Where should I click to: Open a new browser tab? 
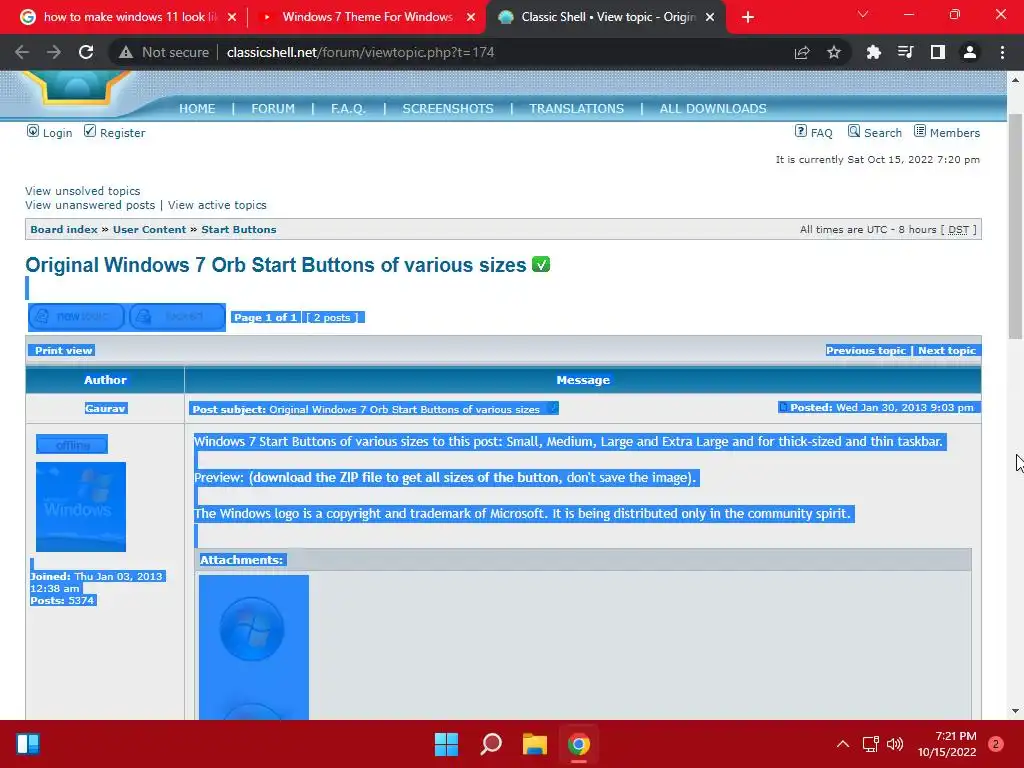[748, 17]
